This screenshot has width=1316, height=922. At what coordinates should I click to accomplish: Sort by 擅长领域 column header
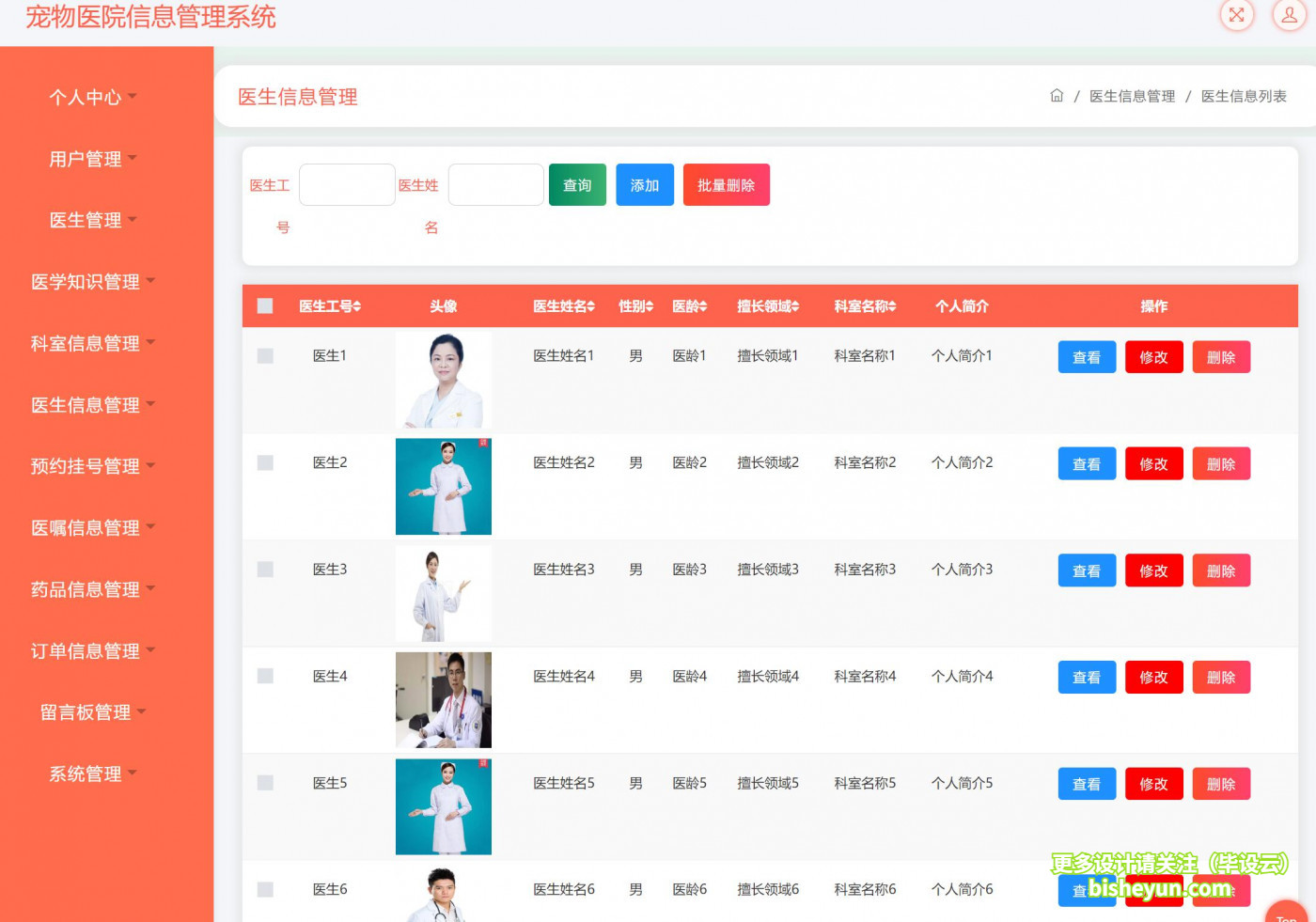point(768,306)
